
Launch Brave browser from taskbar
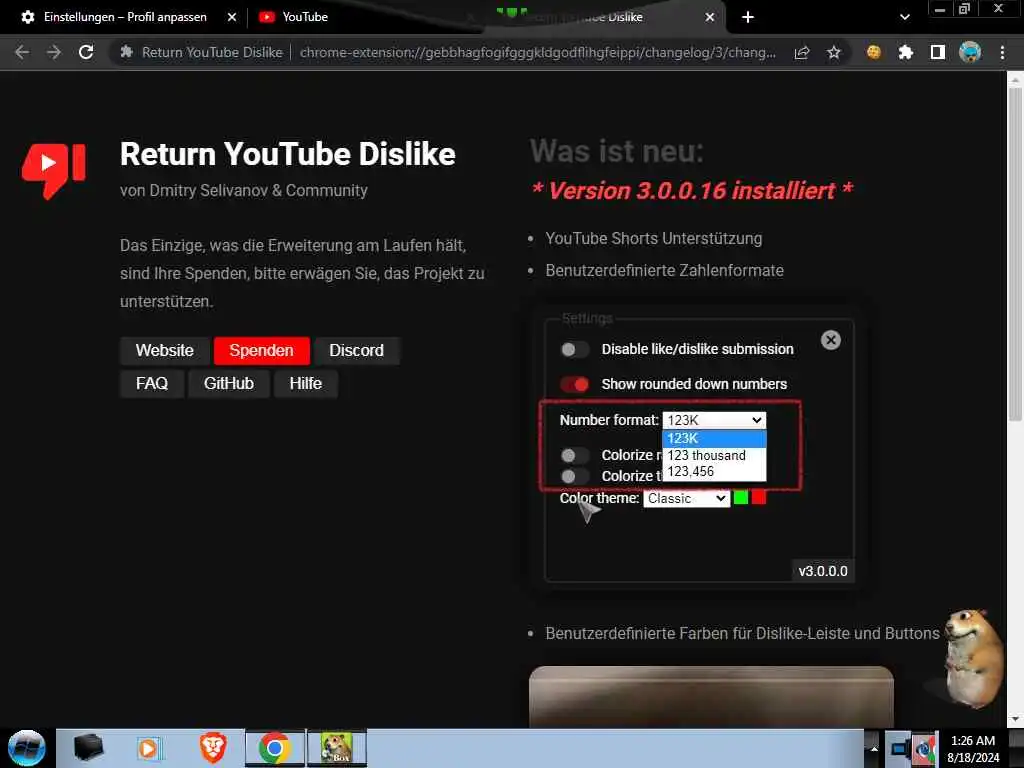pos(212,748)
